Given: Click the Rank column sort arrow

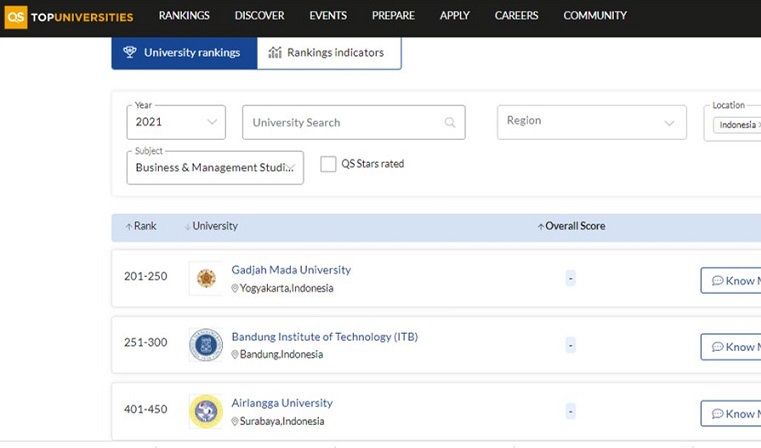Looking at the screenshot, I should [x=129, y=227].
